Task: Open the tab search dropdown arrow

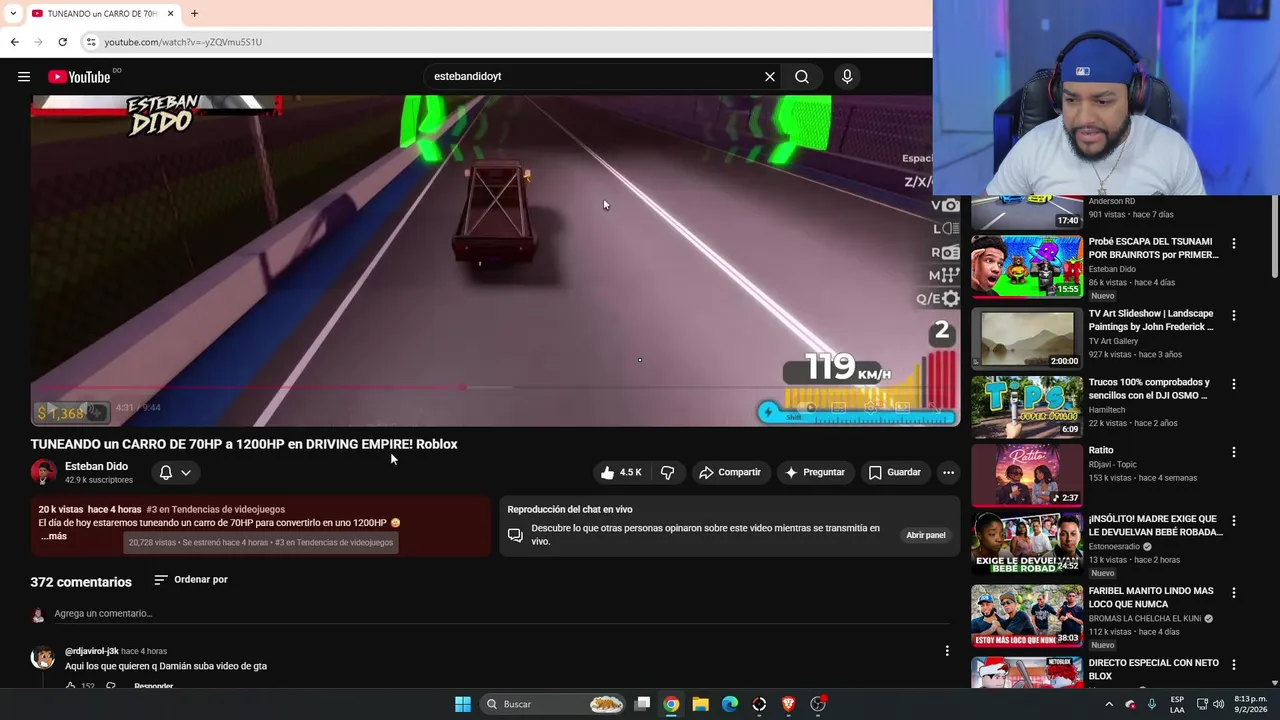Action: (x=12, y=13)
